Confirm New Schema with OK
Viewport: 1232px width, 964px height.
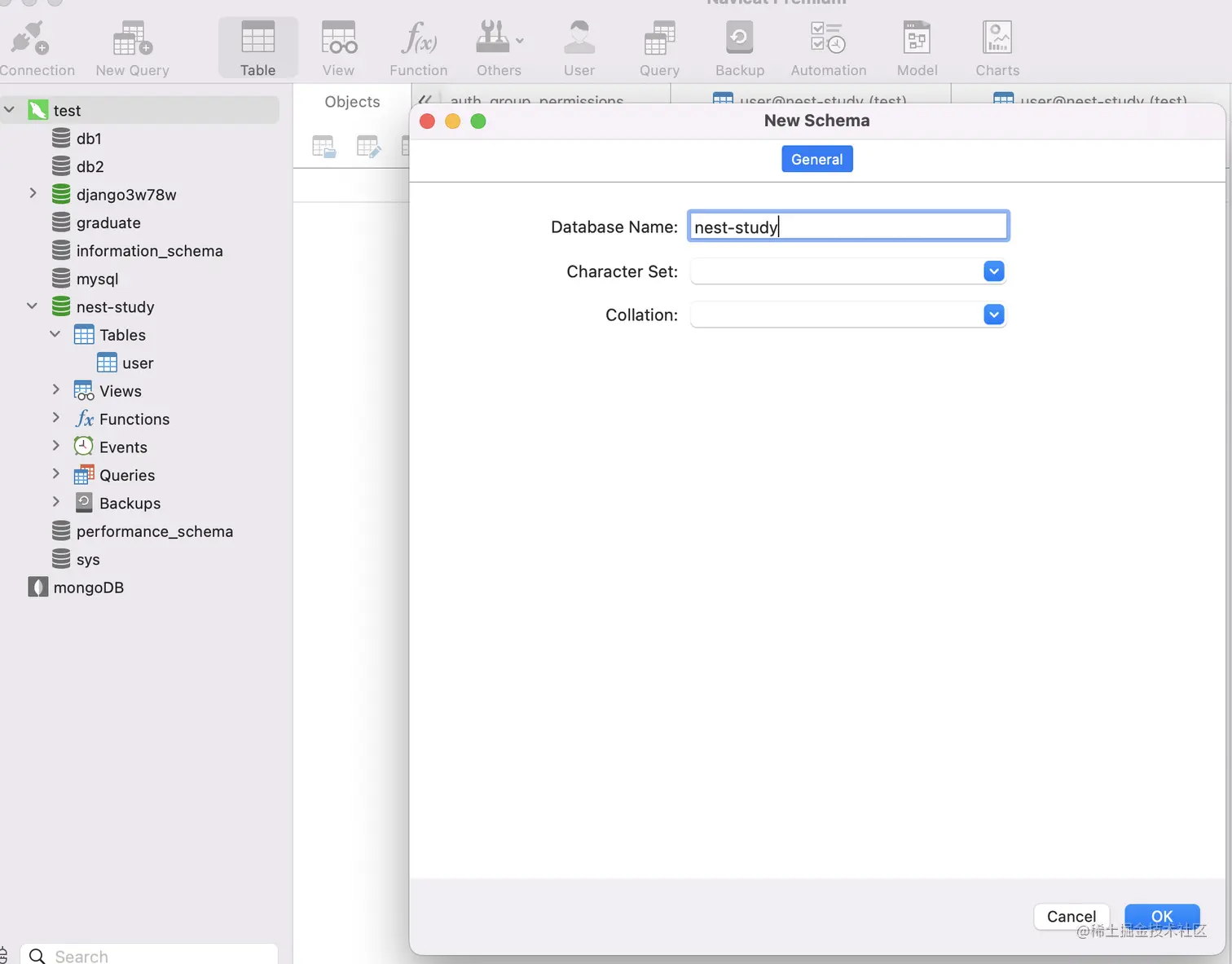pos(1162,917)
